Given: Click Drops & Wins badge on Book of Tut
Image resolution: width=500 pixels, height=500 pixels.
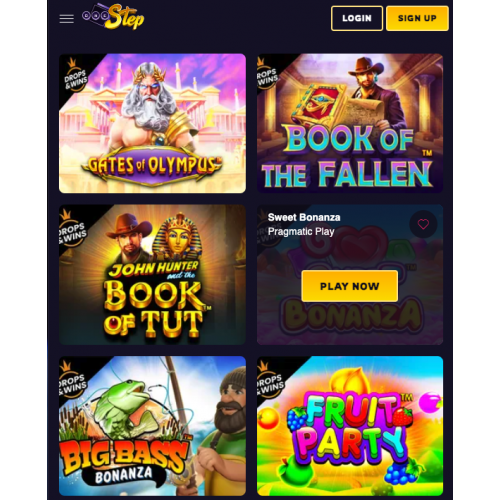Looking at the screenshot, I should (72, 228).
